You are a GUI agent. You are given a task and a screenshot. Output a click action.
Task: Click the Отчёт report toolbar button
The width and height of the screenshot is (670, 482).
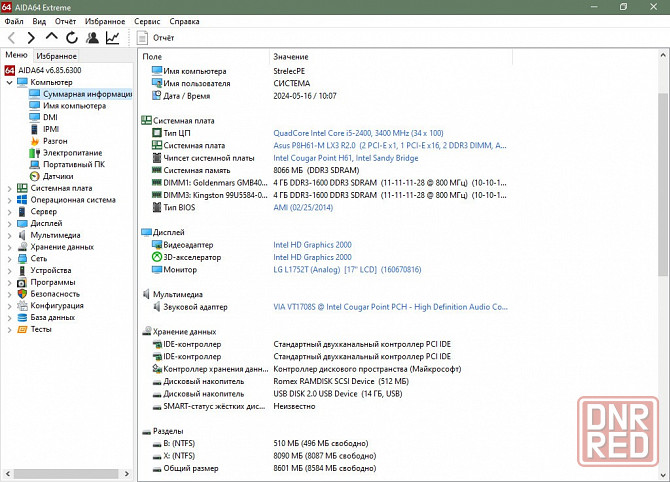156,38
